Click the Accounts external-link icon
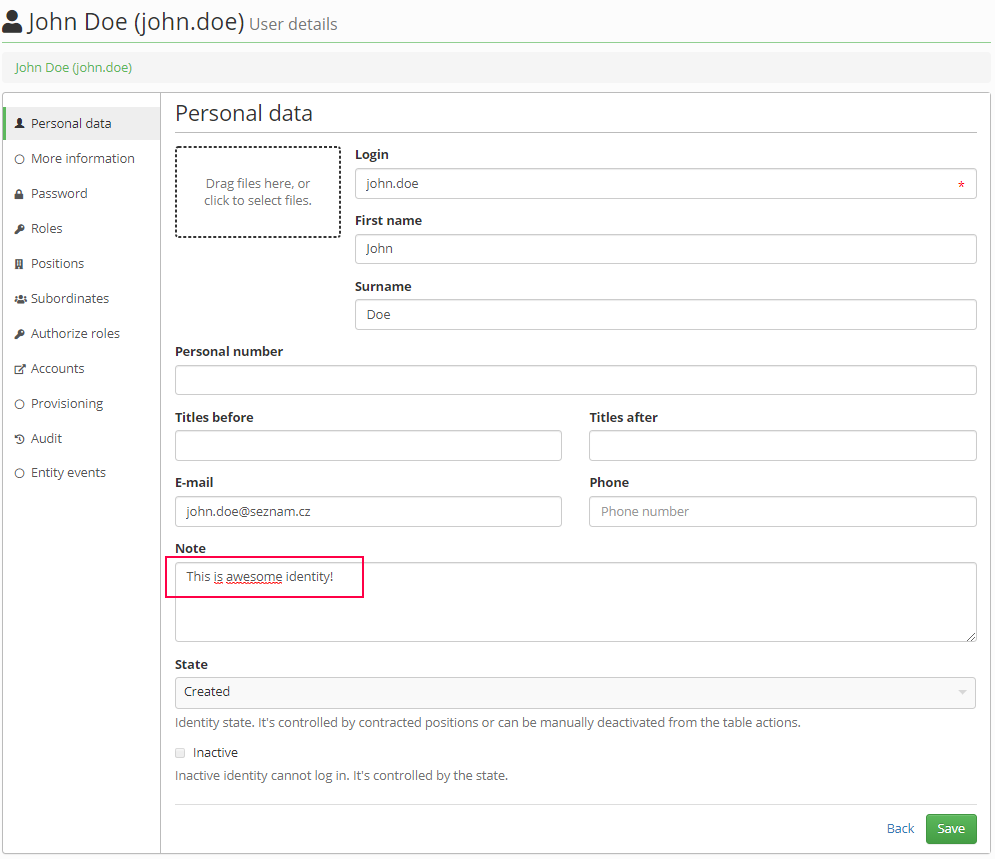Screen dimensions: 995x859 click(x=20, y=369)
